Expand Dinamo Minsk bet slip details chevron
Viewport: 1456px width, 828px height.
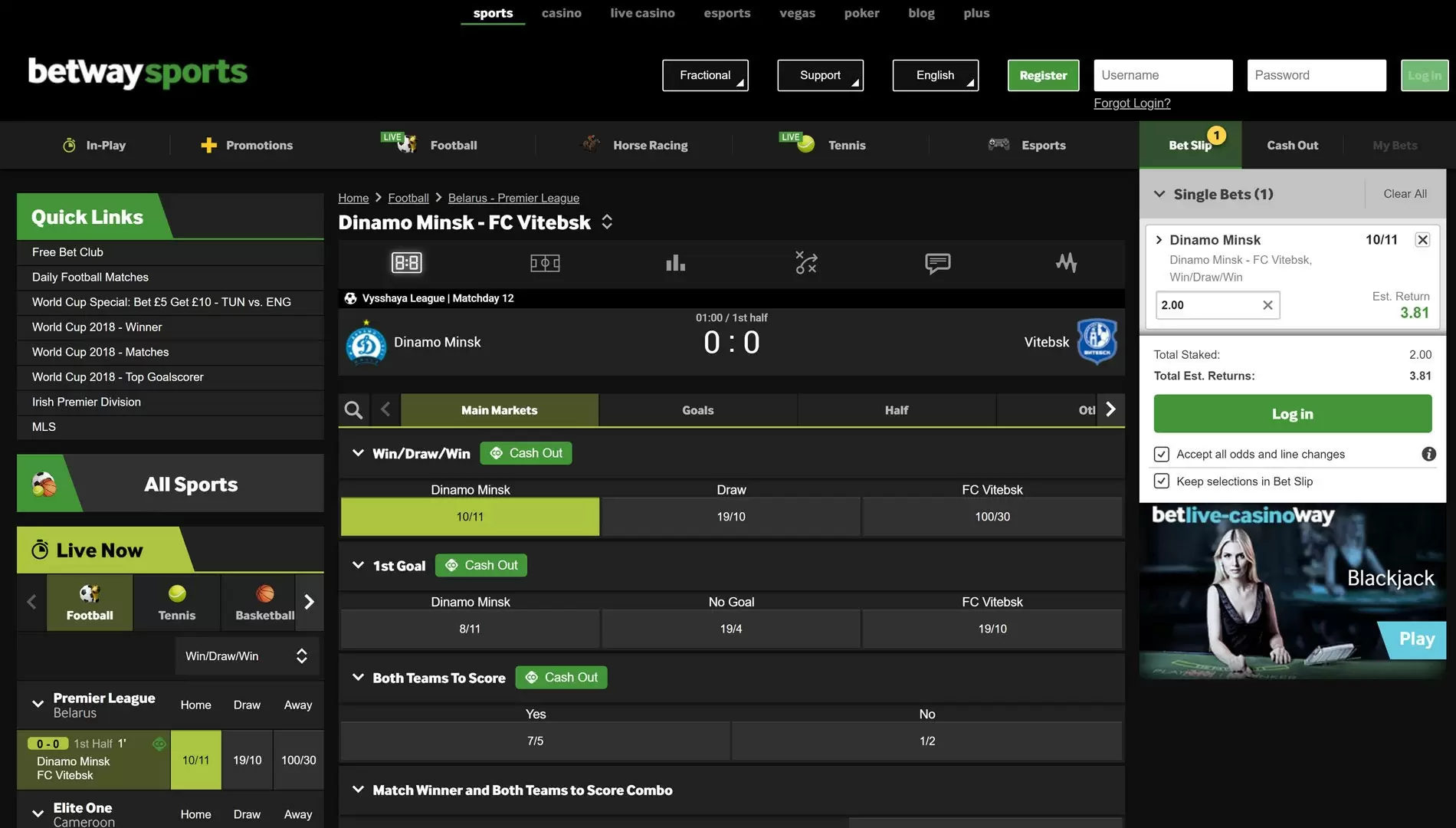click(x=1159, y=240)
